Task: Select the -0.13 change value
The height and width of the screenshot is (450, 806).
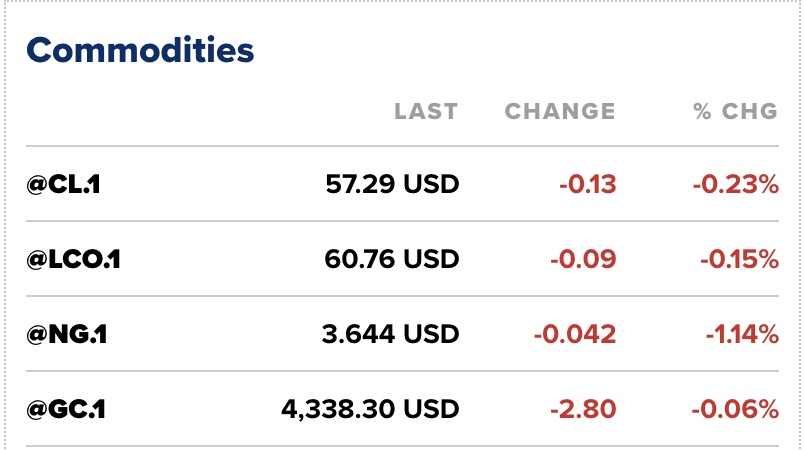Action: (x=587, y=184)
